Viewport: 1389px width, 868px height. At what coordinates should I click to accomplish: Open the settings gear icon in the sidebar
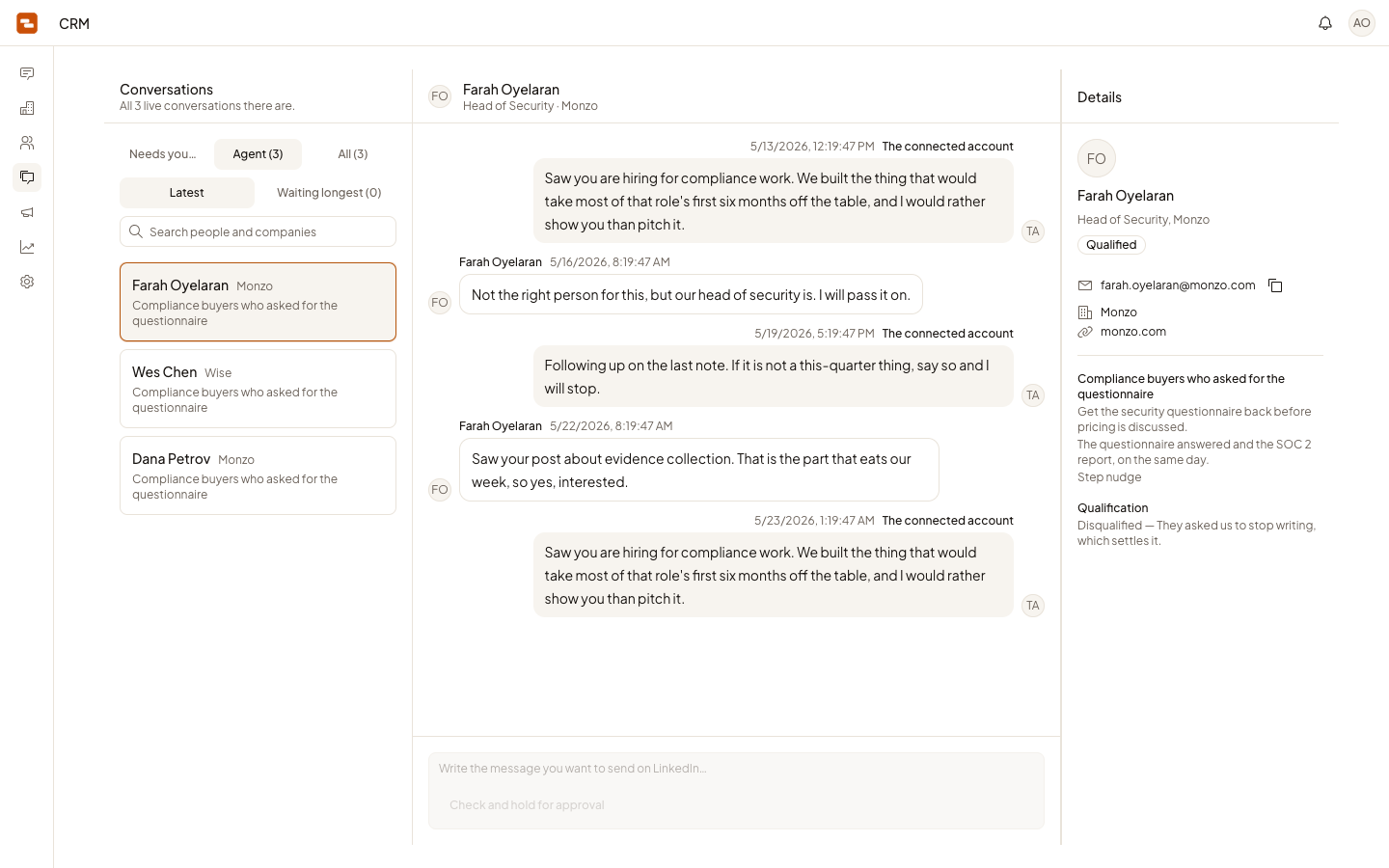27,282
